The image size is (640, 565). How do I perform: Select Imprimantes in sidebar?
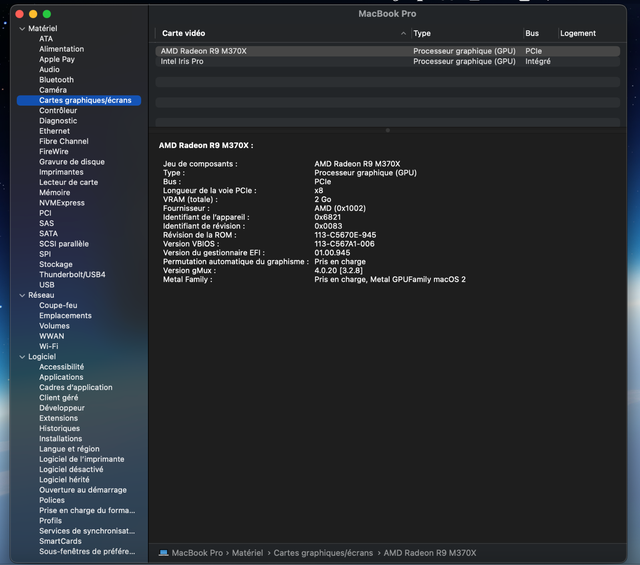tap(61, 172)
